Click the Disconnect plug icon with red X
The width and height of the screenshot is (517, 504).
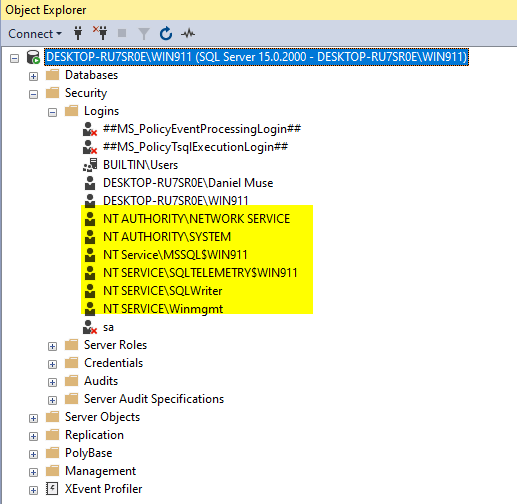pos(100,33)
